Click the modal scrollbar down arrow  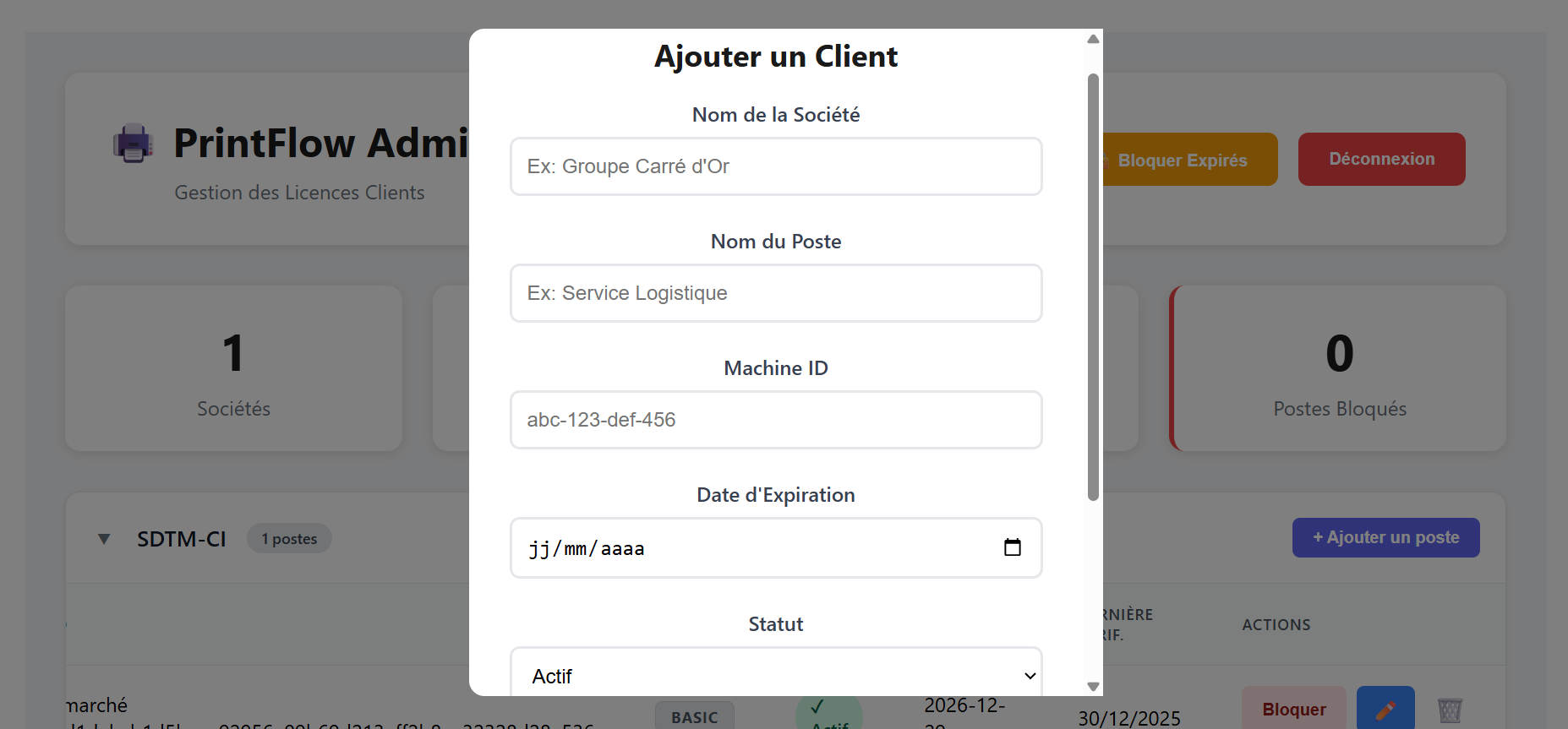pyautogui.click(x=1093, y=687)
